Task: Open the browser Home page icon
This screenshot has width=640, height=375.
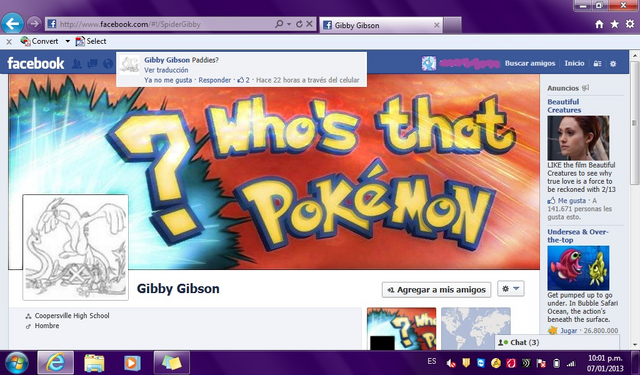Action: click(x=599, y=24)
